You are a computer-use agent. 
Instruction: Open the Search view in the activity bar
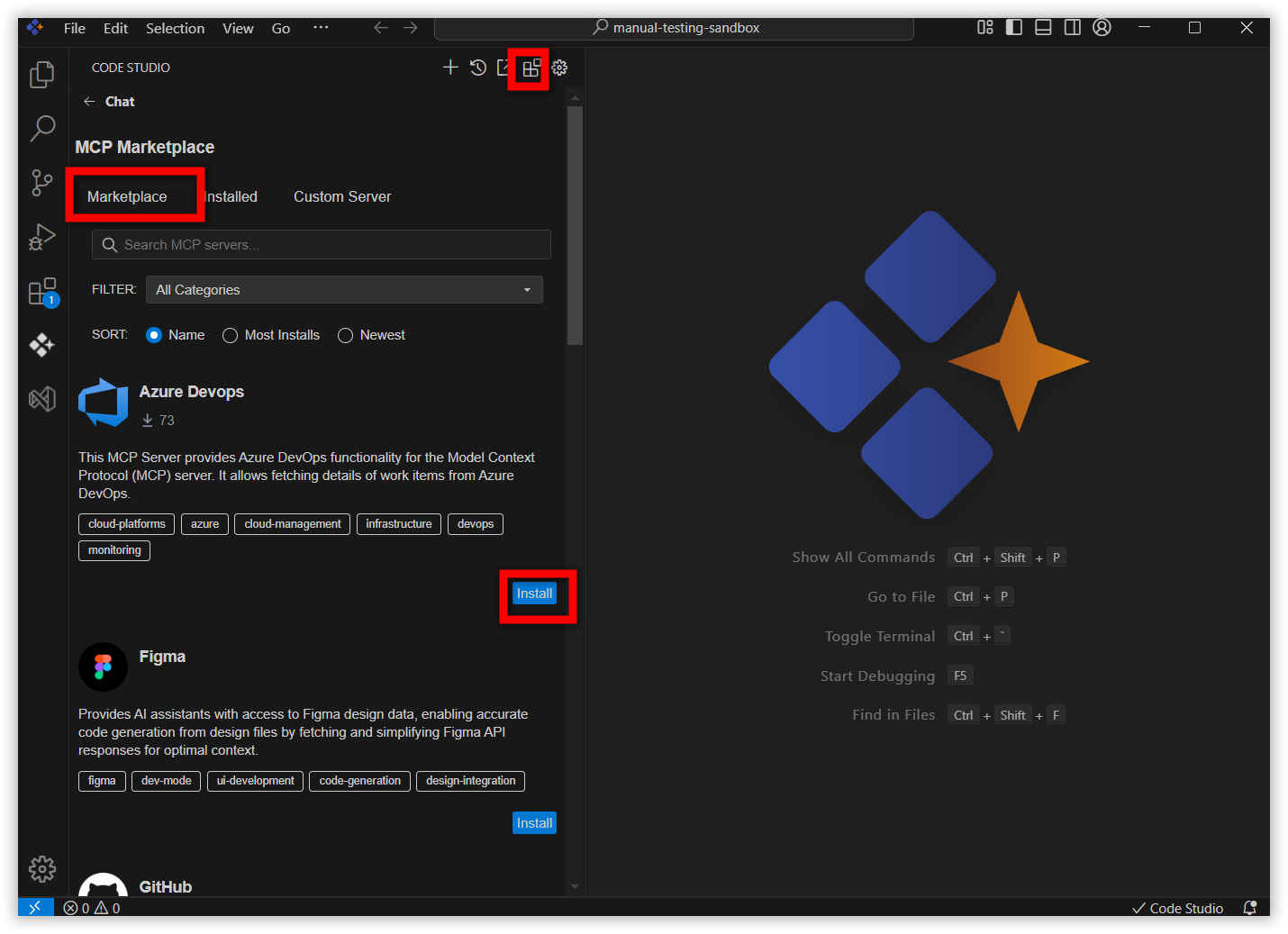pos(42,129)
